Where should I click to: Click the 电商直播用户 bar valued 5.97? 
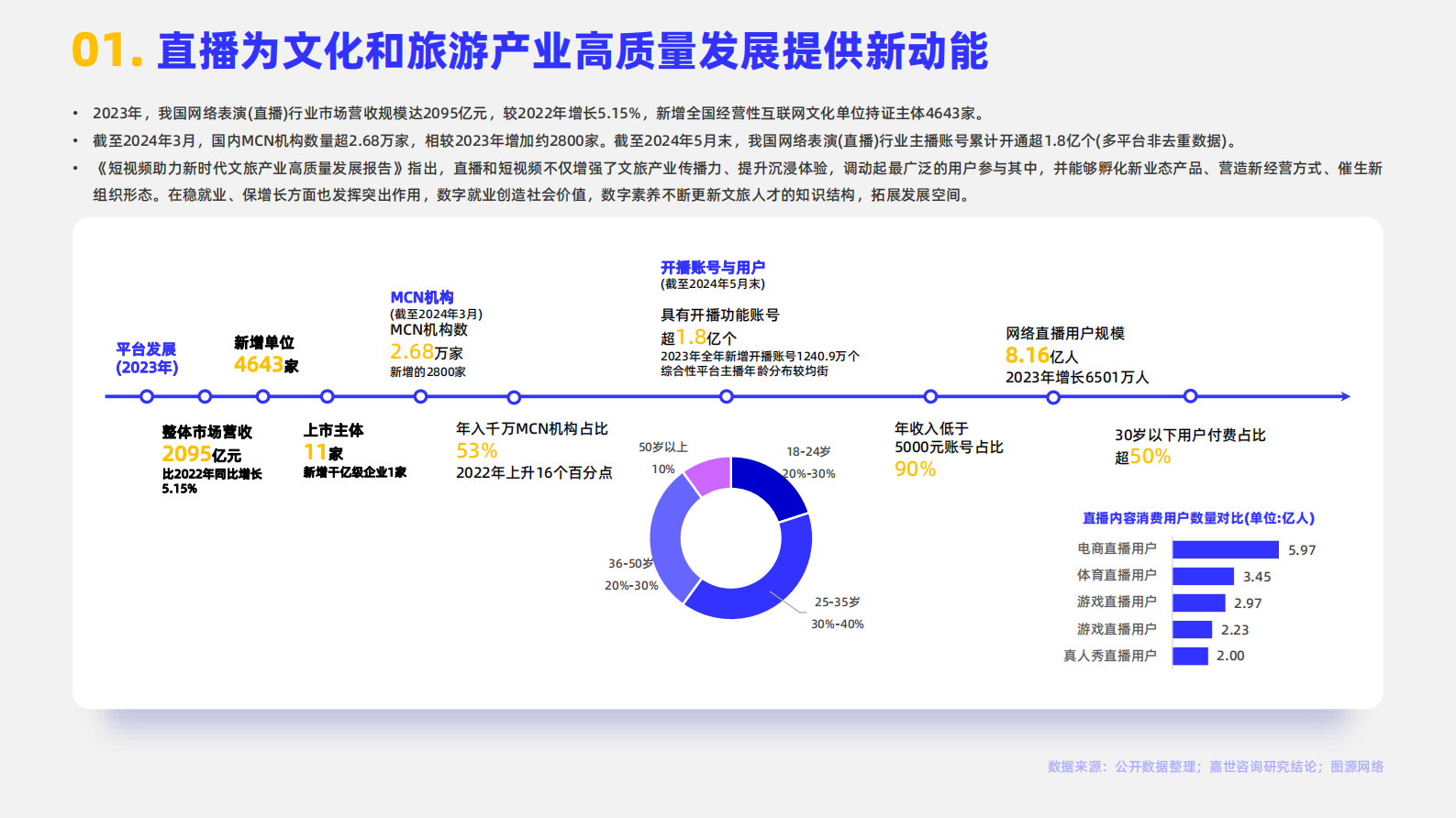pos(1226,549)
